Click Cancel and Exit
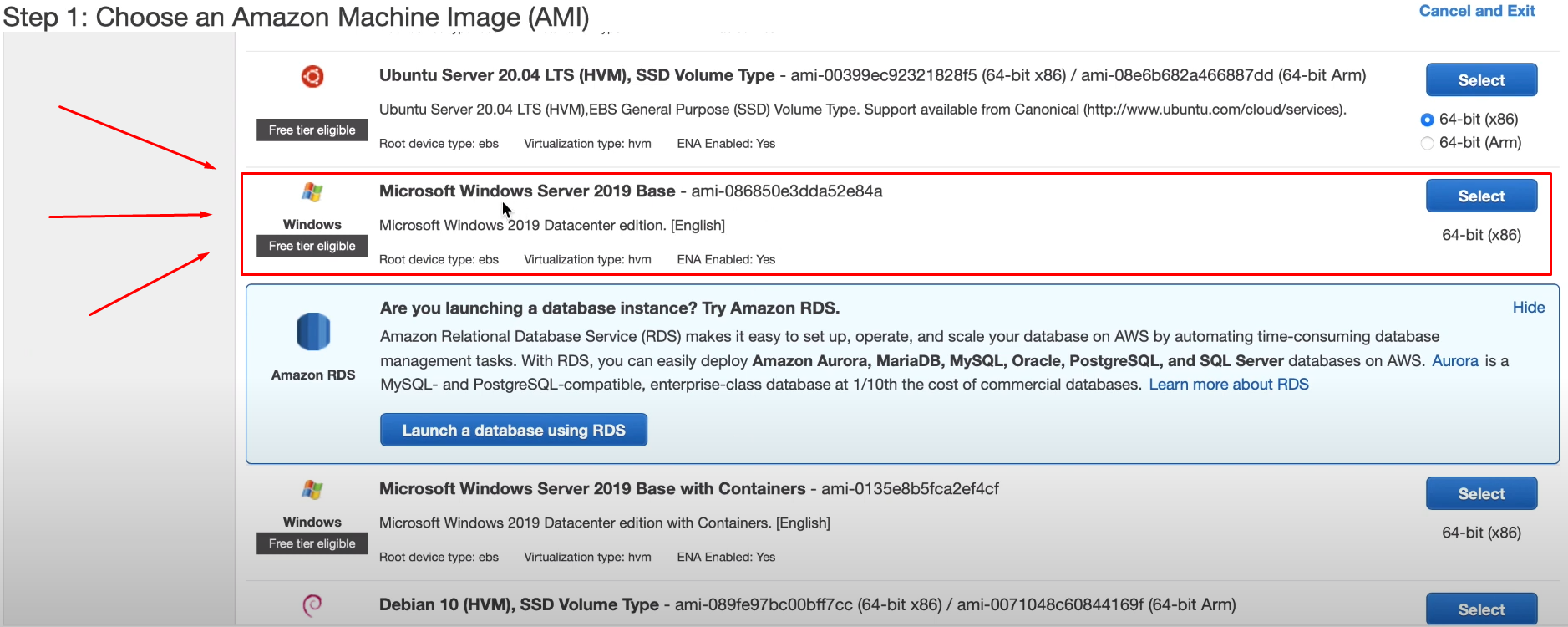Screen dimensions: 1568x627 pyautogui.click(x=1476, y=11)
